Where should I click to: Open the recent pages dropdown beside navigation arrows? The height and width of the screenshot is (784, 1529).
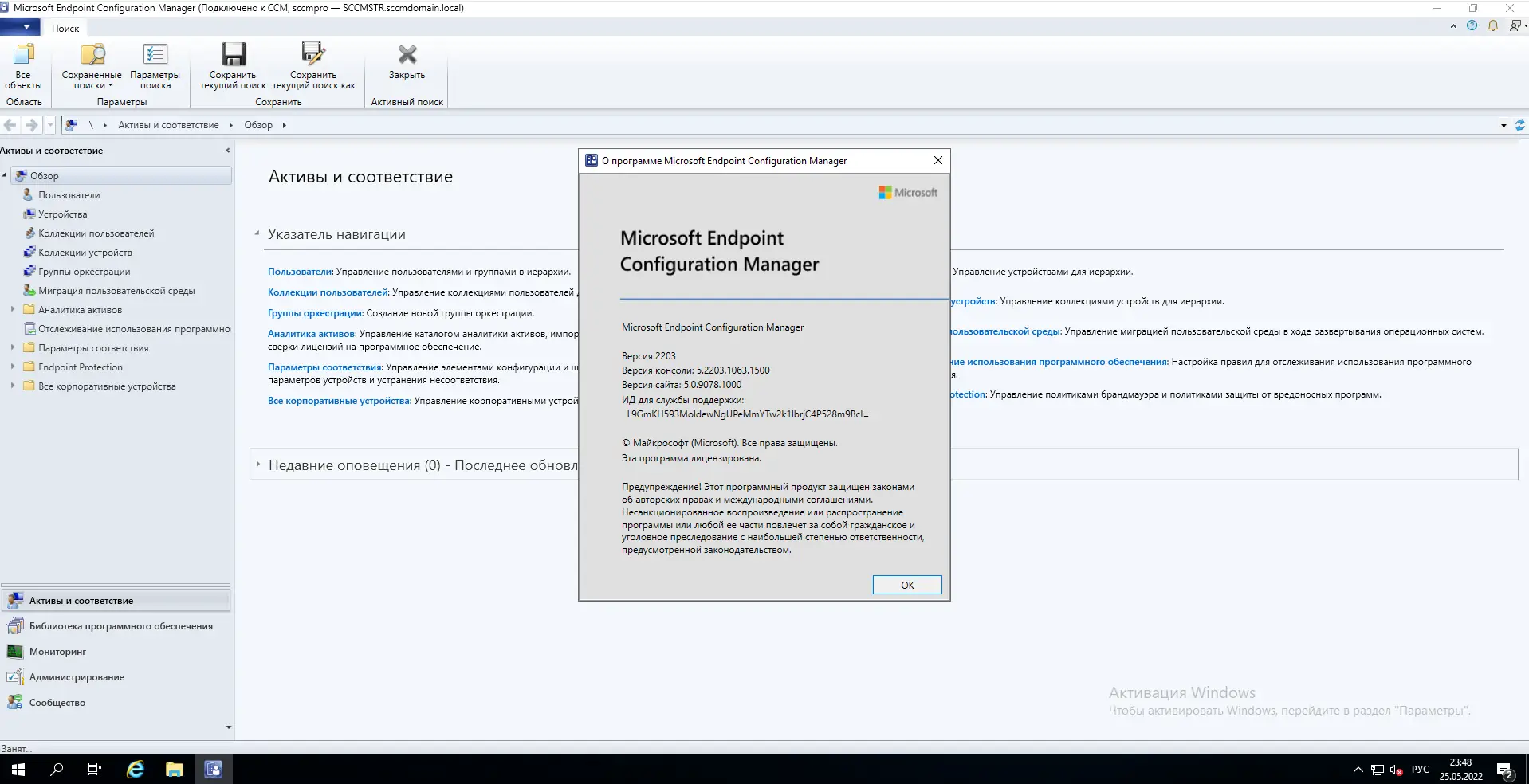50,125
